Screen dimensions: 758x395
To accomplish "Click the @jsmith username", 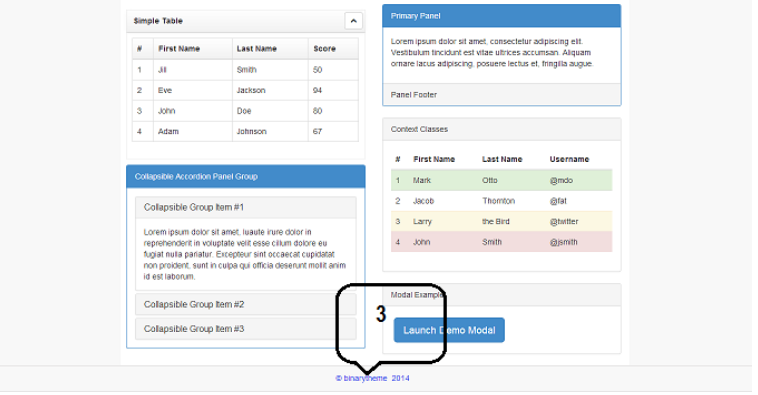I will click(563, 242).
